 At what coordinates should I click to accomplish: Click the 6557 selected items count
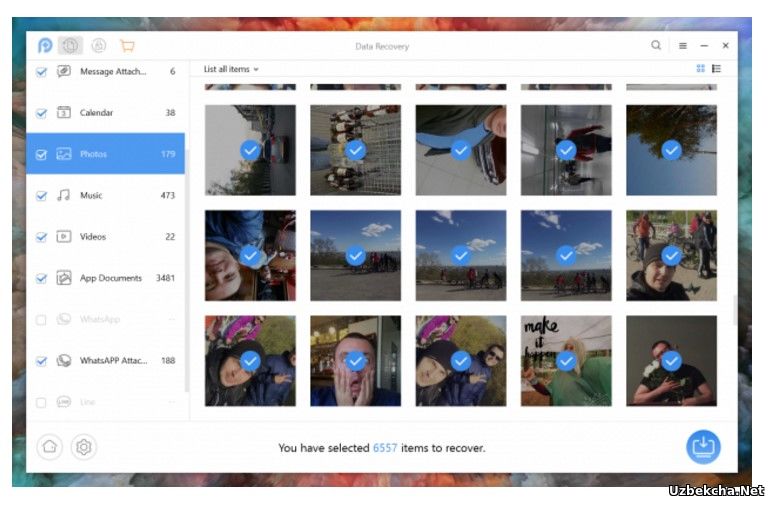385,448
